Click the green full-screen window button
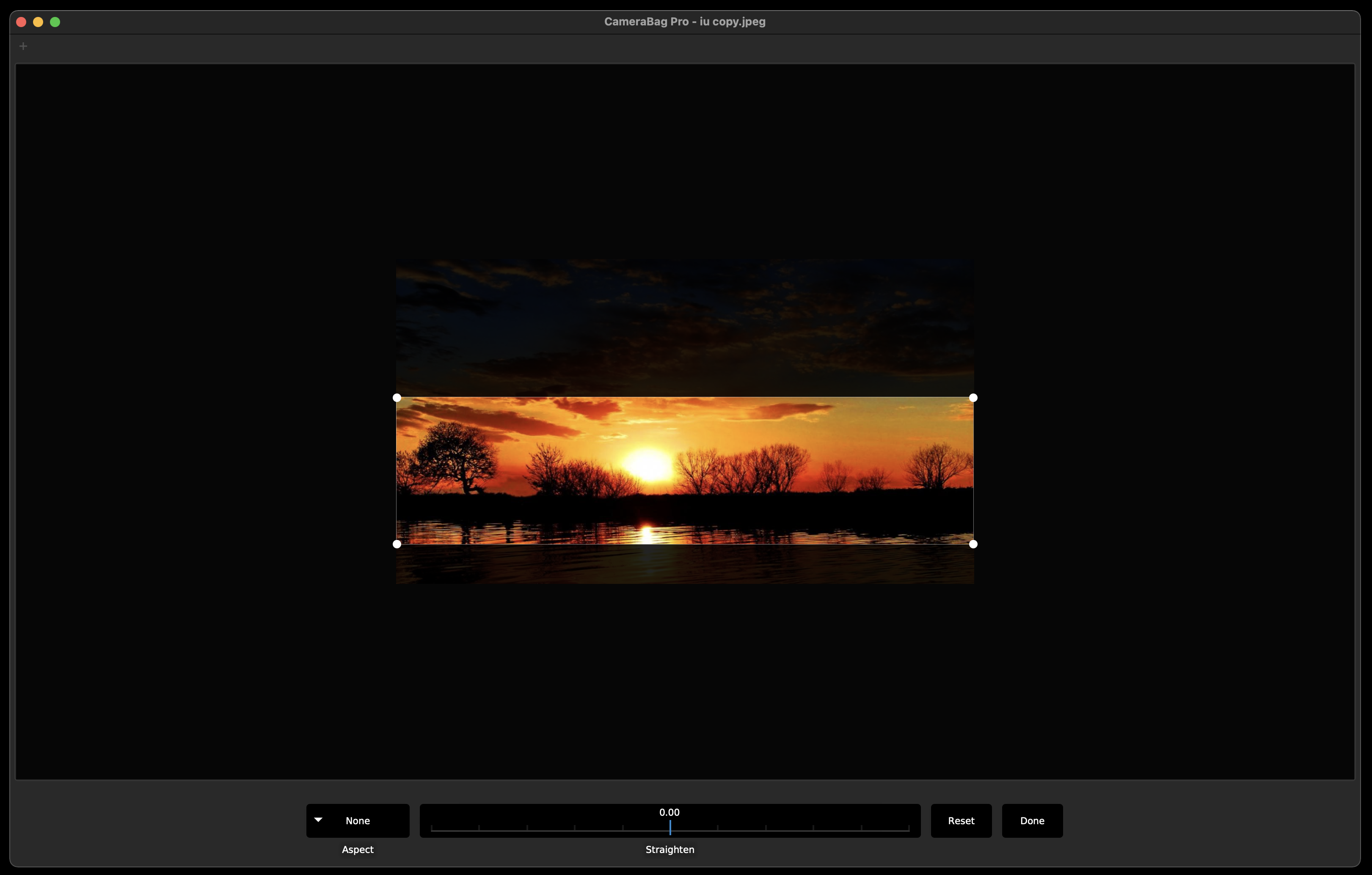Image resolution: width=1372 pixels, height=875 pixels. (x=55, y=22)
